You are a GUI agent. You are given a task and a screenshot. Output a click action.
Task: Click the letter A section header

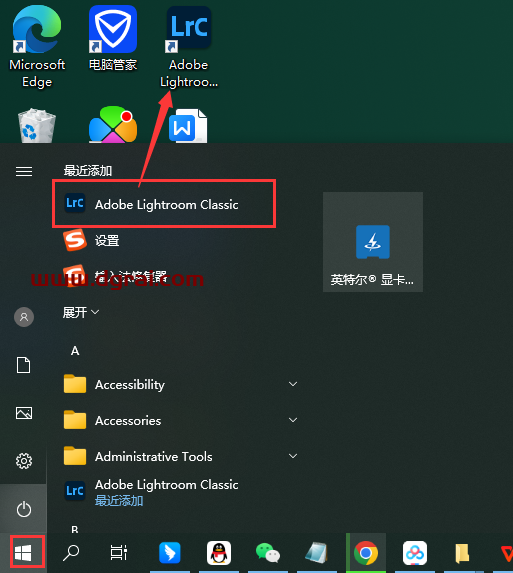coord(75,351)
